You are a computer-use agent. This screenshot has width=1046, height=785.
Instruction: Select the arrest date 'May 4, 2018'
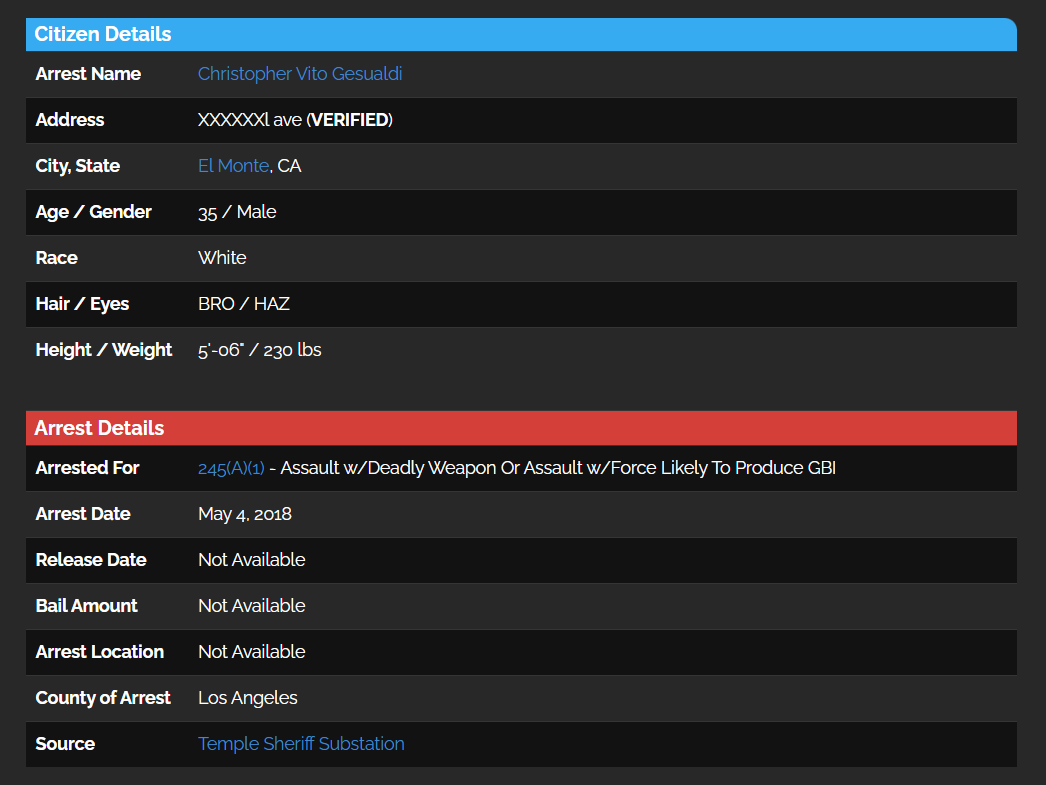[x=245, y=514]
